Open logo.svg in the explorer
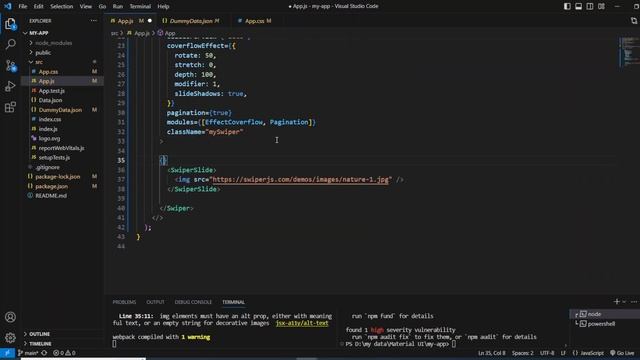This screenshot has height=360, width=640. click(62, 138)
